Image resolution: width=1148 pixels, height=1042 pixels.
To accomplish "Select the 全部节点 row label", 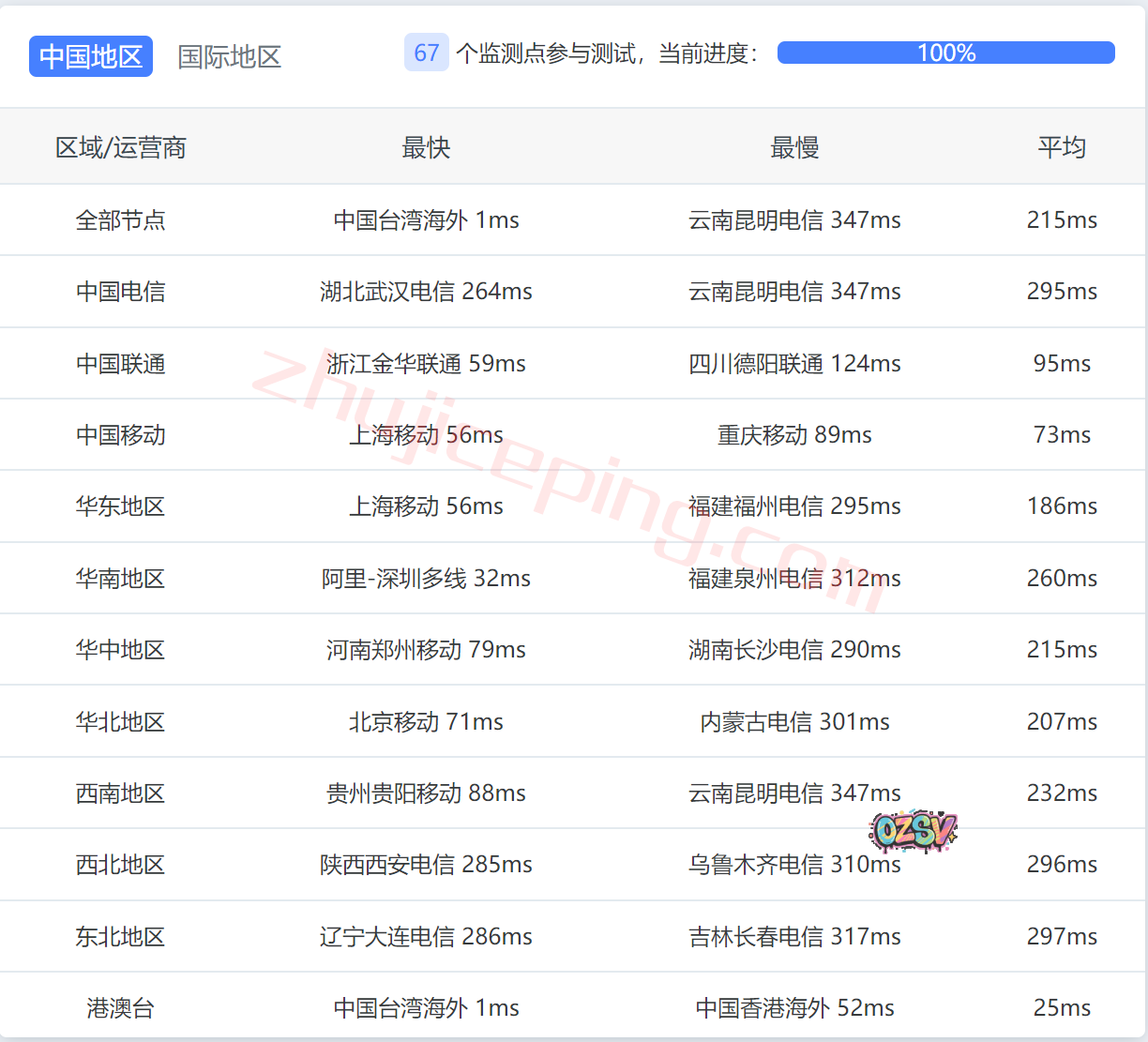I will click(x=121, y=220).
